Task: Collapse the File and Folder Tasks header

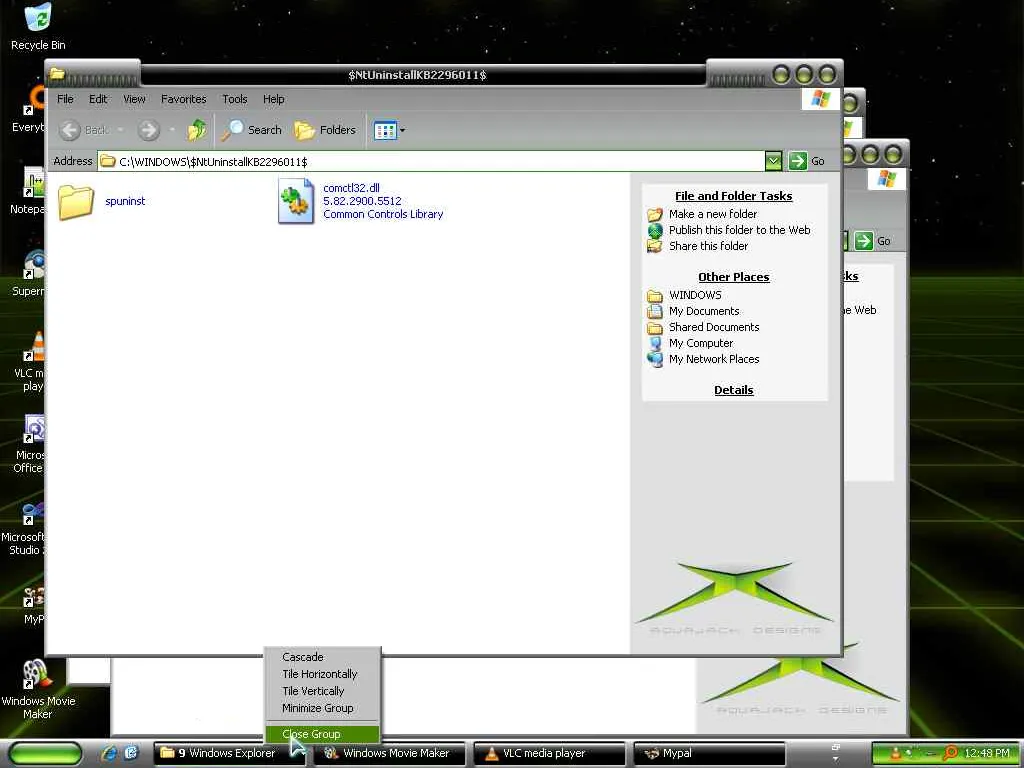Action: (x=733, y=196)
